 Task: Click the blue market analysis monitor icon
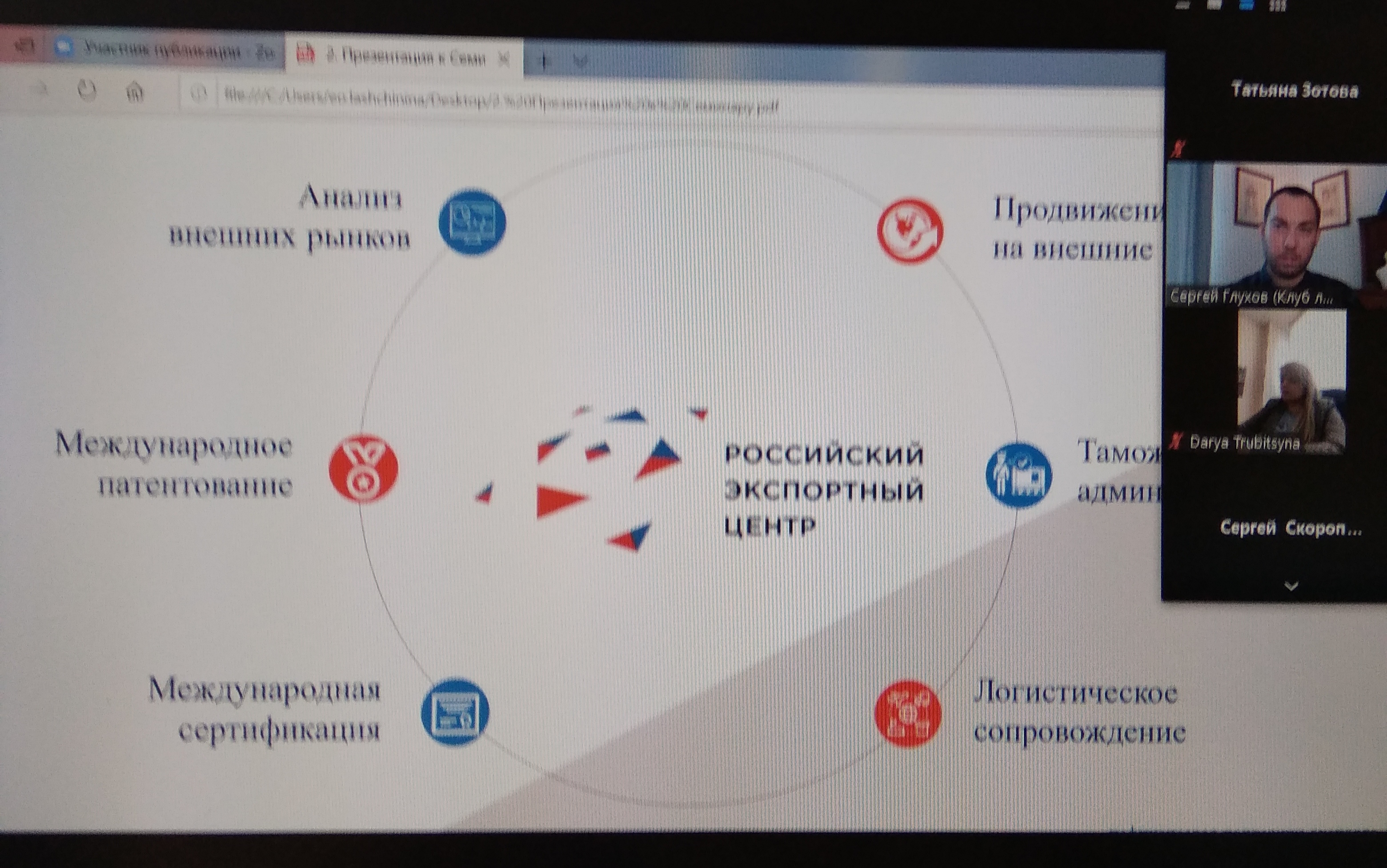[472, 222]
